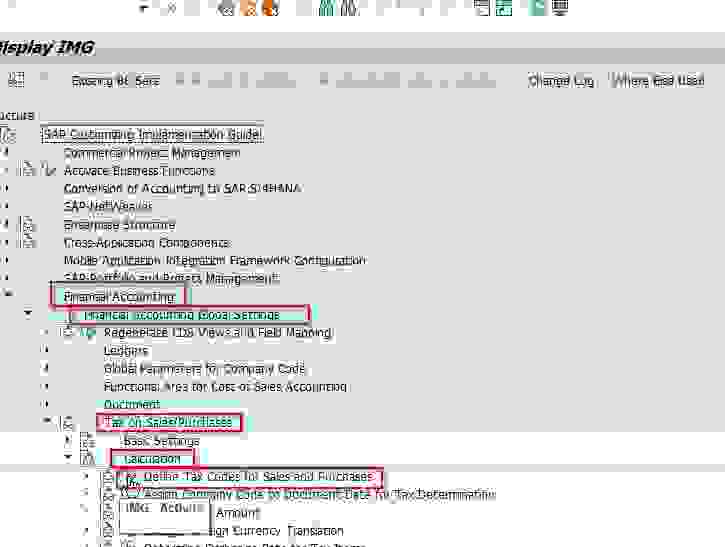Click the Existing BC Sets button
Viewport: 725px width, 547px height.
[x=116, y=81]
